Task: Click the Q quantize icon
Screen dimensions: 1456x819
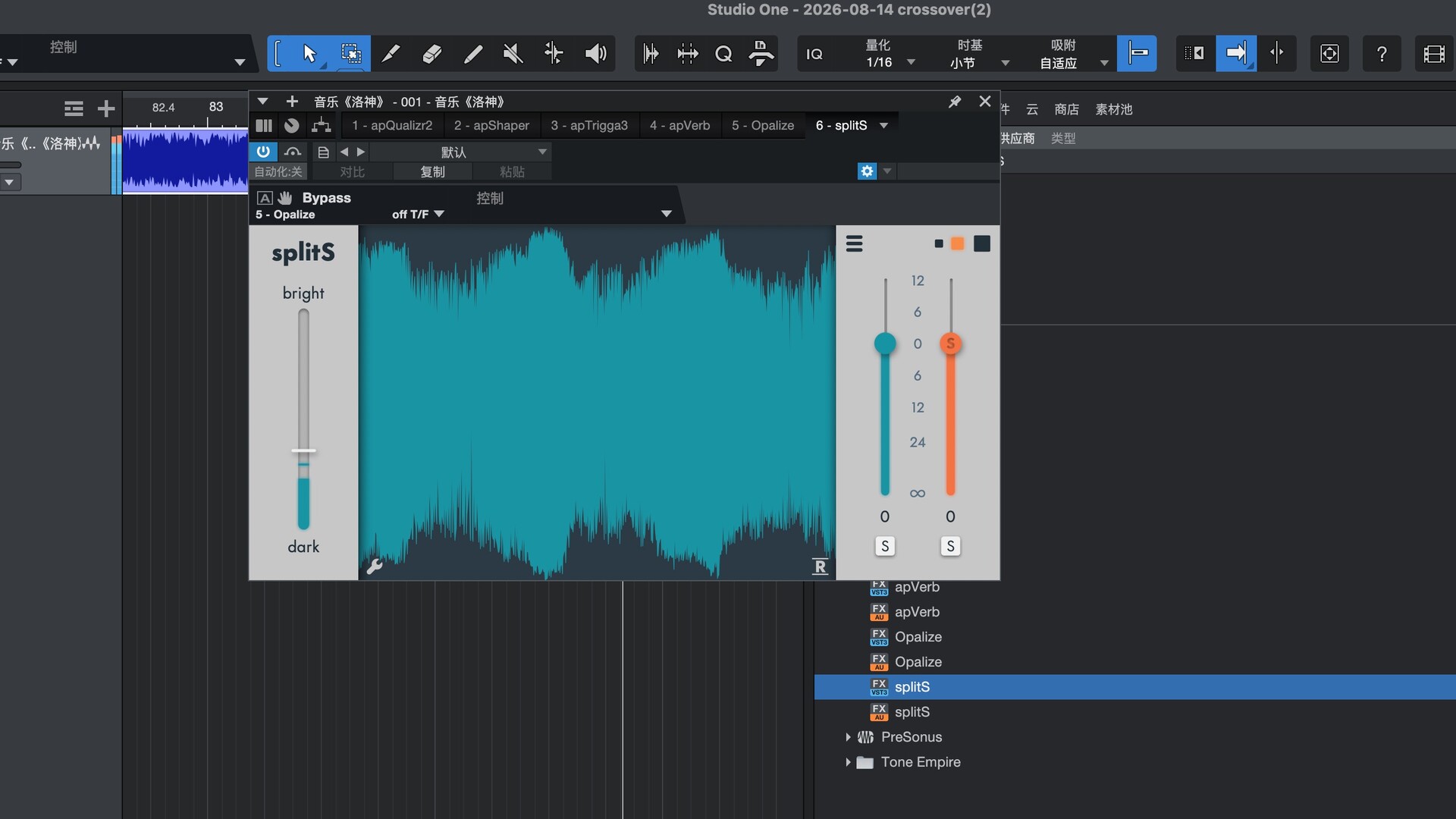Action: 723,54
